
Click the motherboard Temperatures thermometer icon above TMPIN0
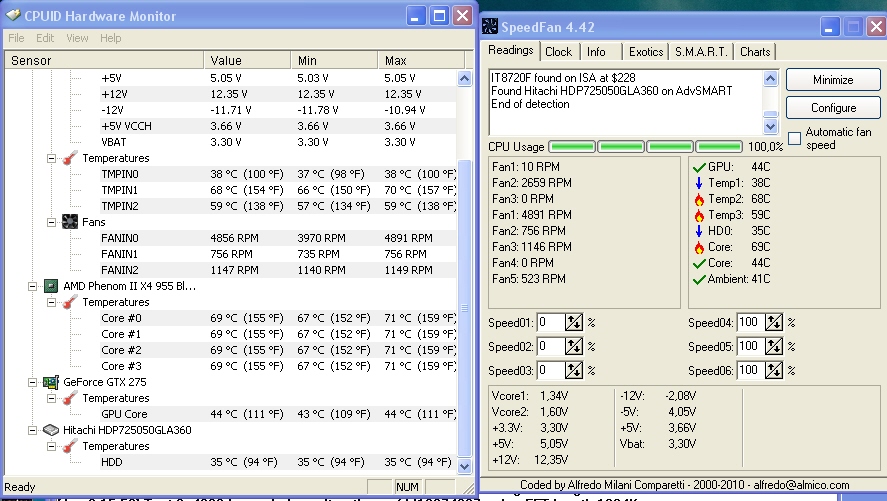click(x=70, y=158)
